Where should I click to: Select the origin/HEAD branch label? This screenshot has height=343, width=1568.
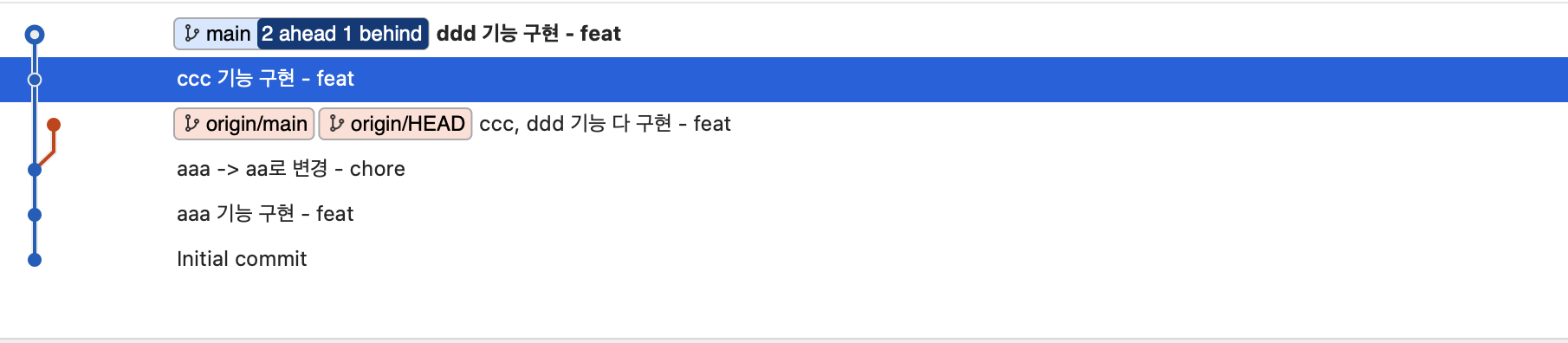[x=395, y=124]
